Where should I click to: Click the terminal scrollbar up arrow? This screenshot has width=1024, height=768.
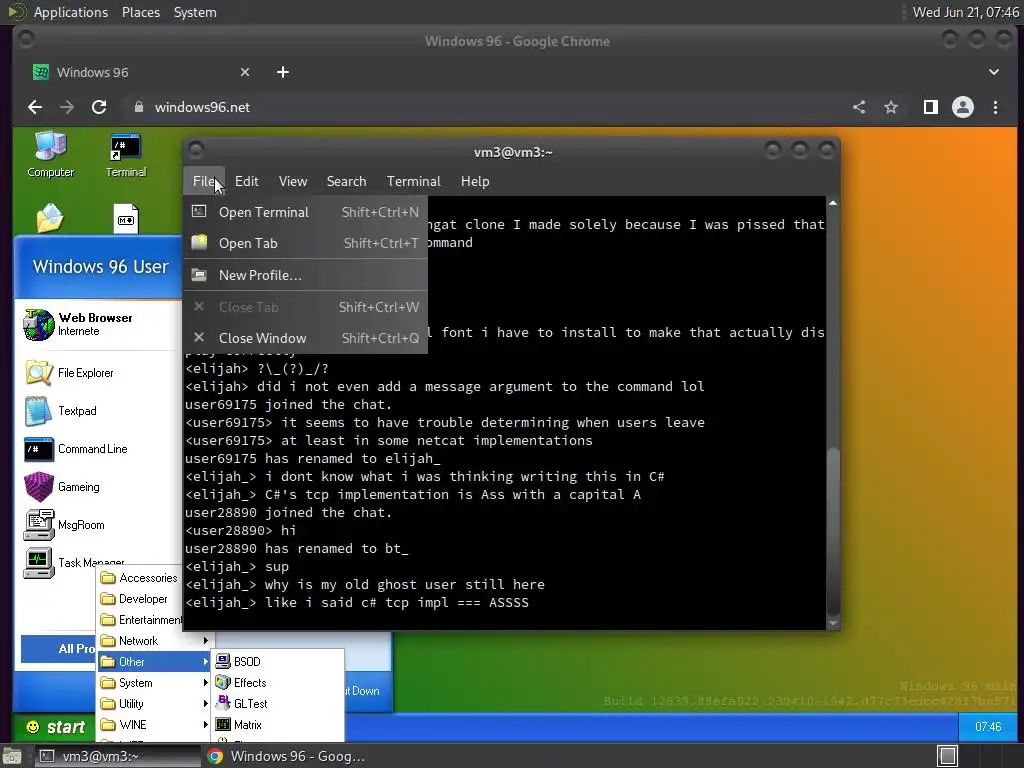833,203
